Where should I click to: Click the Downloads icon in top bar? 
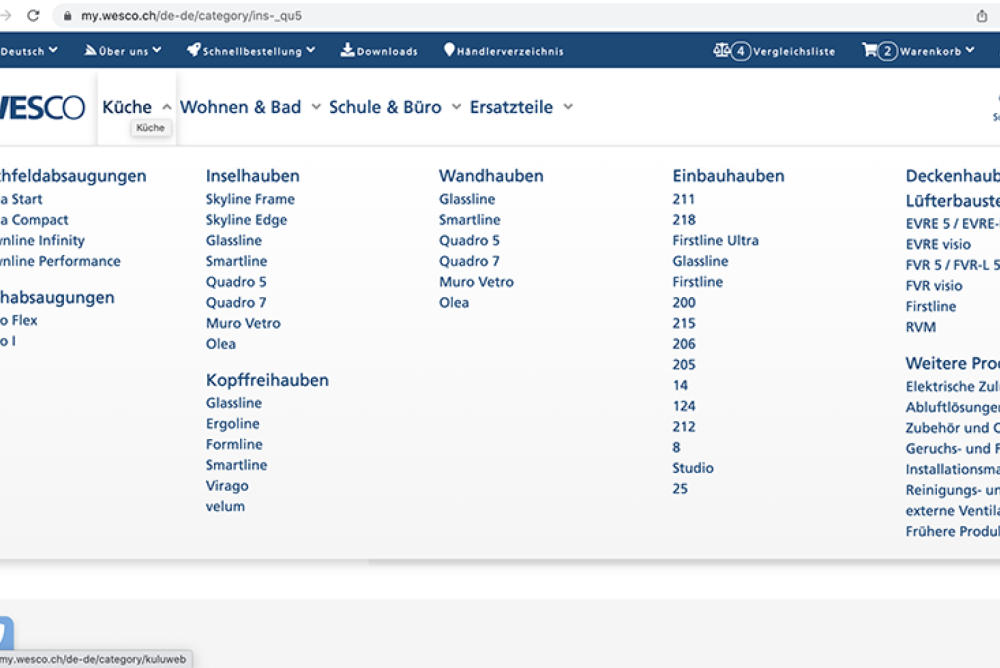pos(347,50)
